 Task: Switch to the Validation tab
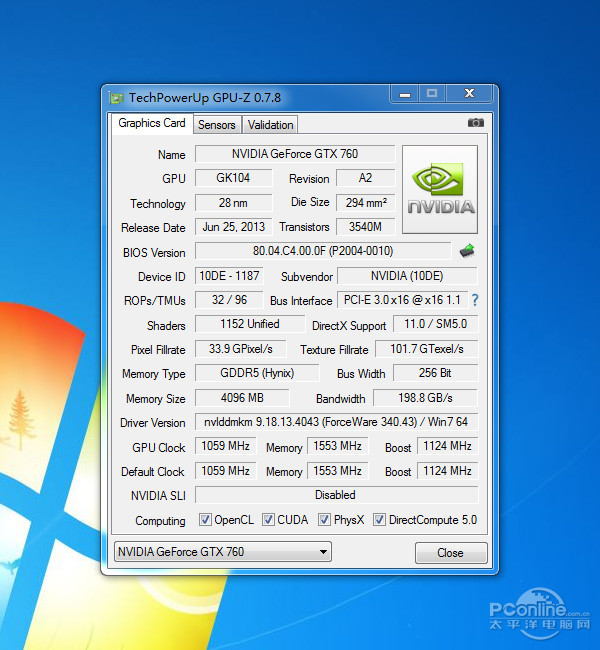pos(270,125)
